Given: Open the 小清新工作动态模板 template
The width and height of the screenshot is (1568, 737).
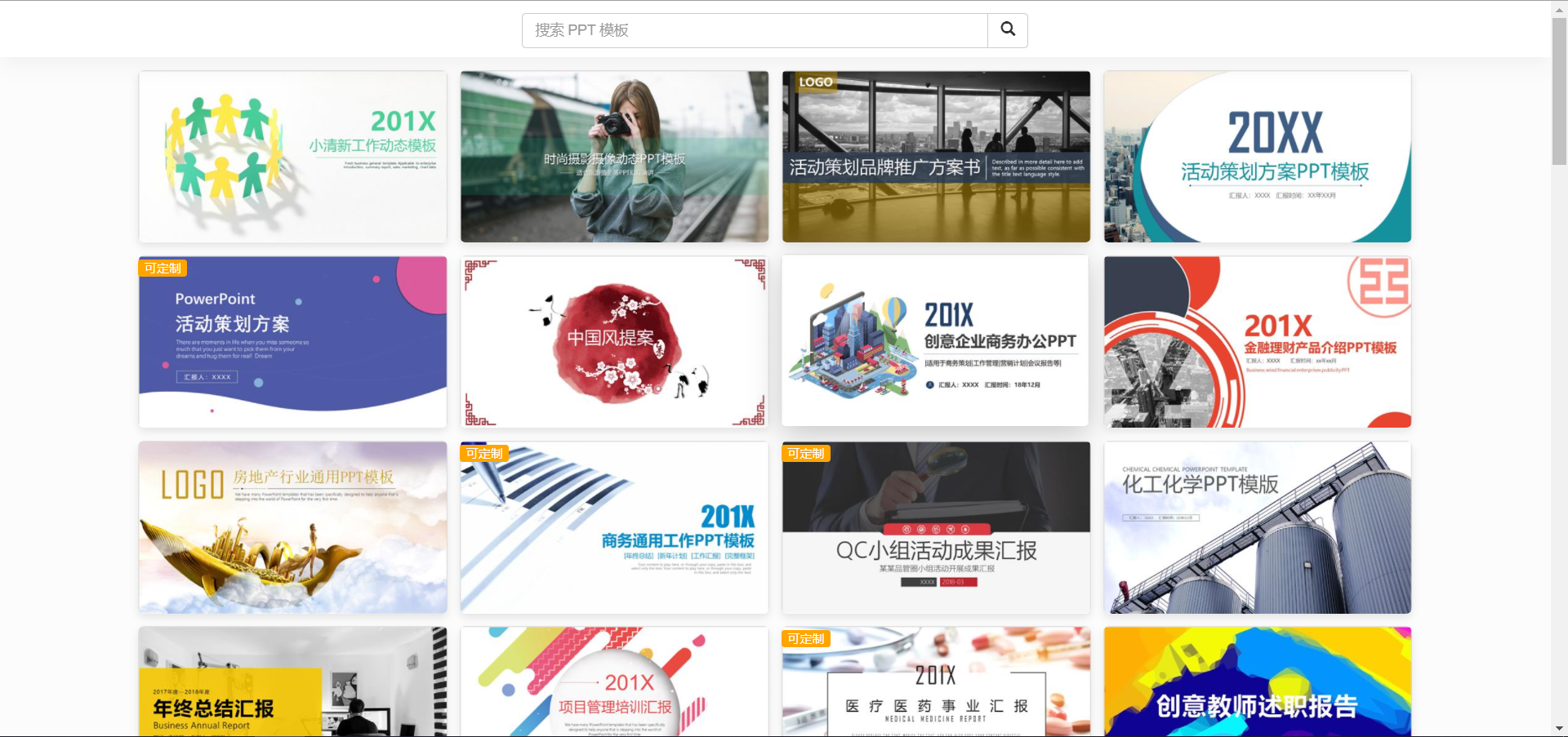Looking at the screenshot, I should (x=292, y=156).
